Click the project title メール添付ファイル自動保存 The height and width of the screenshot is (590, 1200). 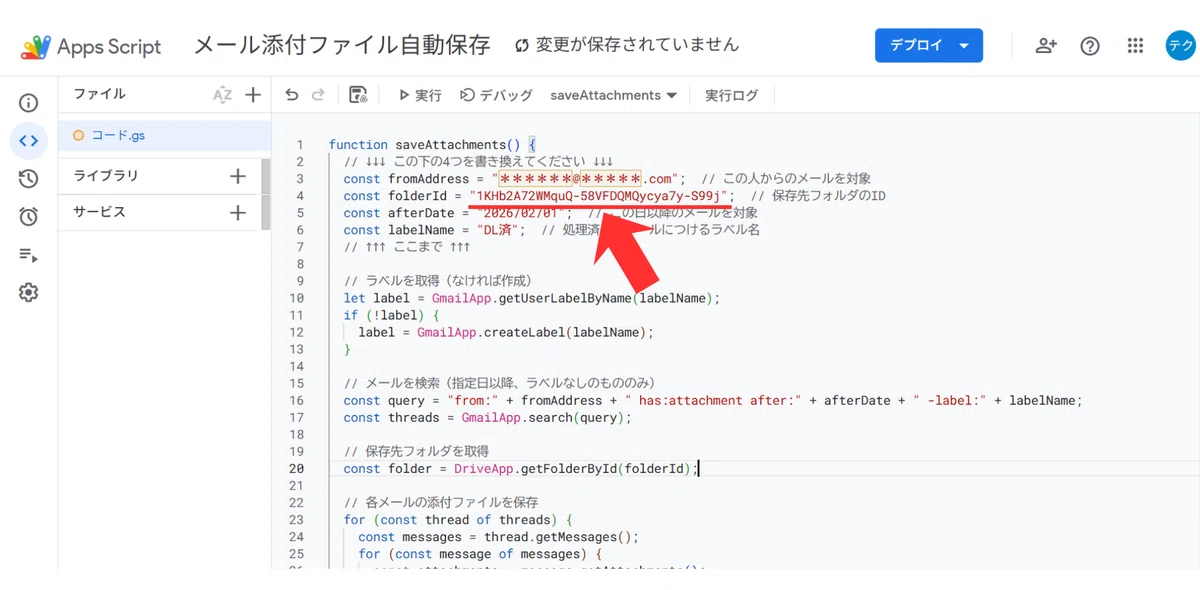coord(342,45)
